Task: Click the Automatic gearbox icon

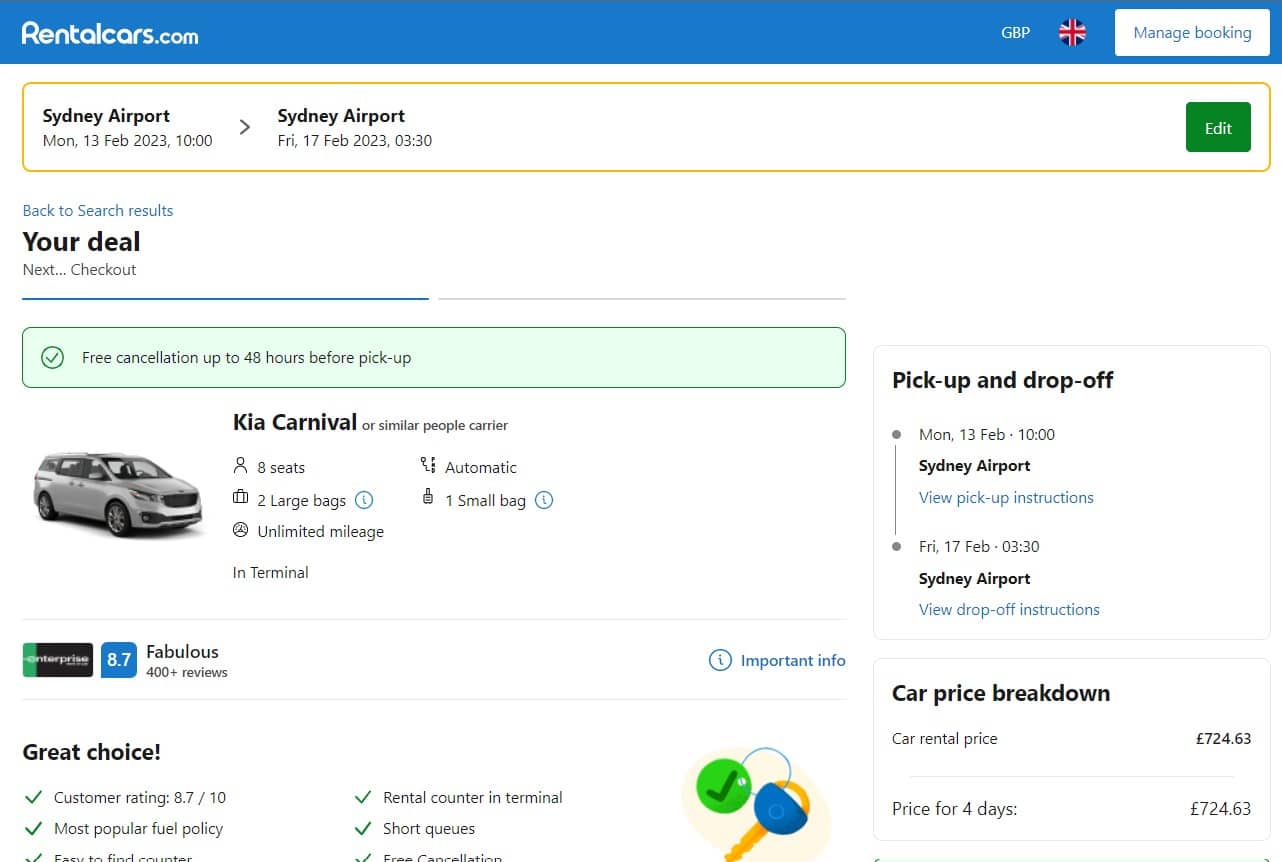Action: pyautogui.click(x=428, y=465)
